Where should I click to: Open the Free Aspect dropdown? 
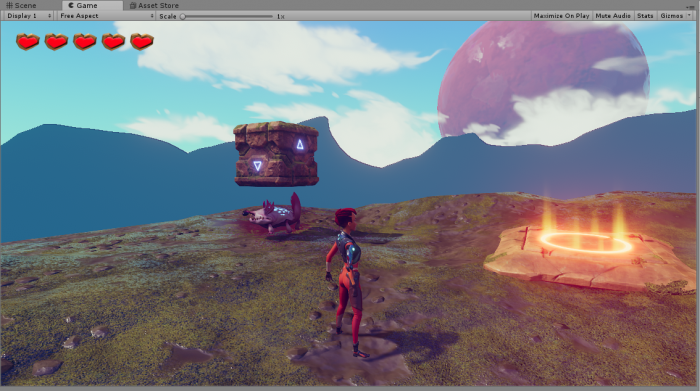point(107,16)
